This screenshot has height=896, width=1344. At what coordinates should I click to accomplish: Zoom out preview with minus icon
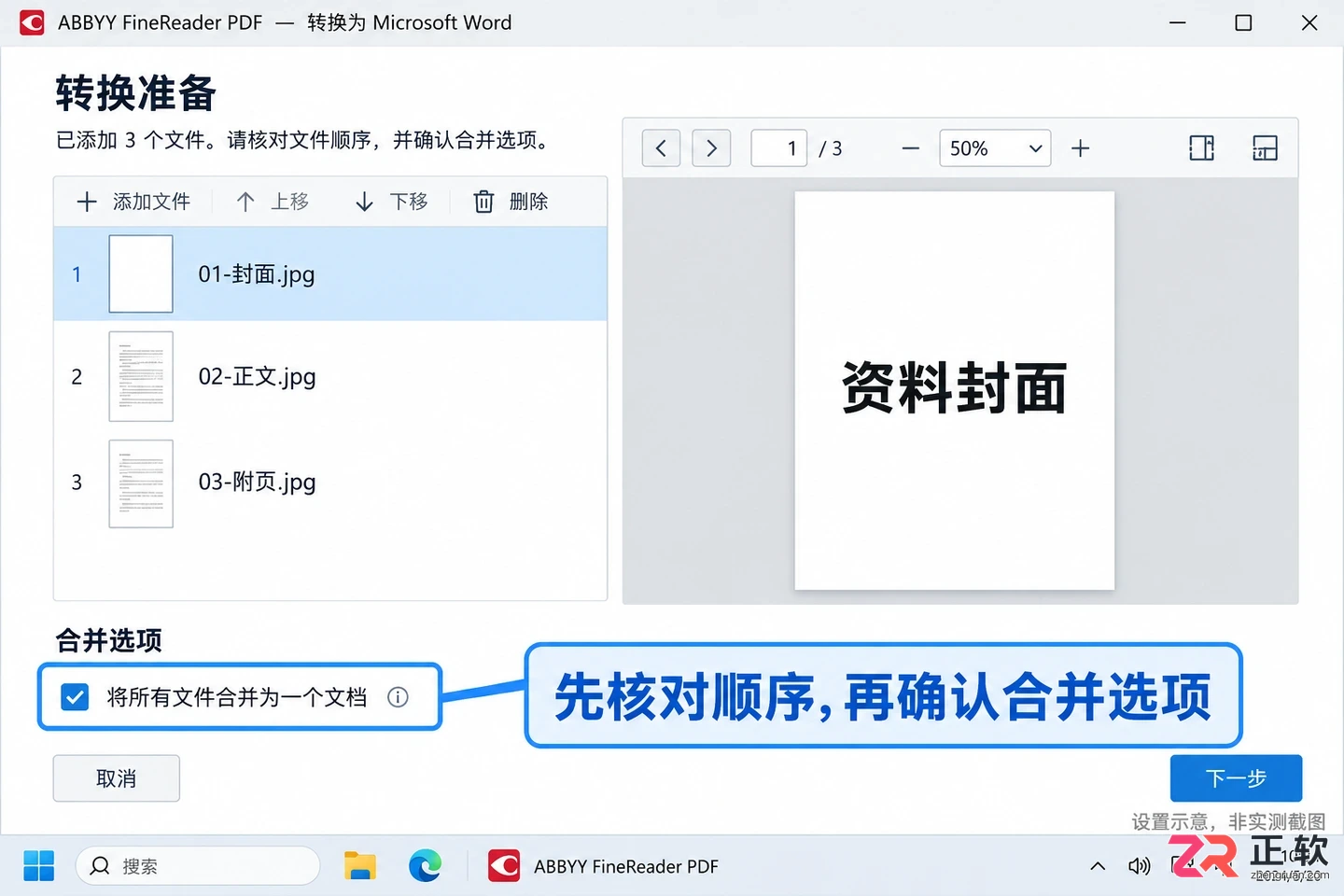coord(911,148)
